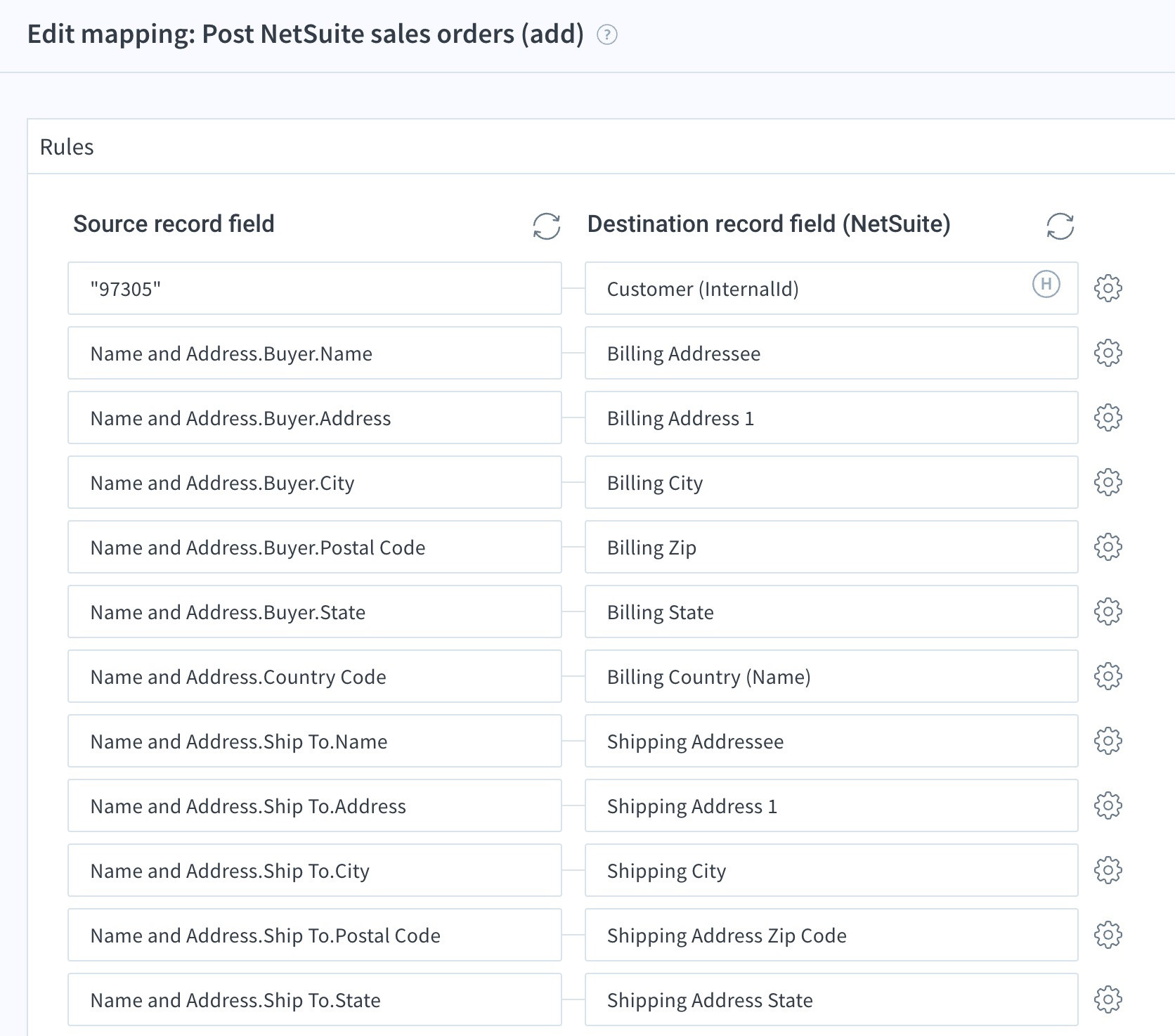Open settings gear for Shipping Address Zip Code
This screenshot has width=1175, height=1036.
pyautogui.click(x=1108, y=935)
